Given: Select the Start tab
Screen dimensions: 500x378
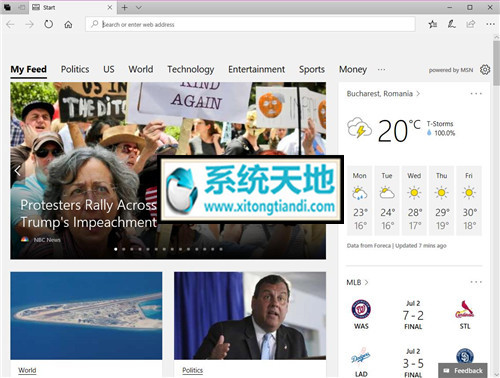Looking at the screenshot, I should (x=72, y=7).
